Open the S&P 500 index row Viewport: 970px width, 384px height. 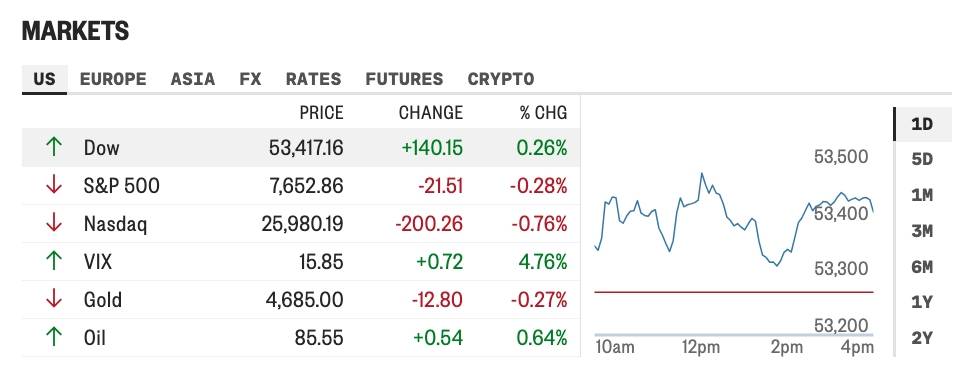pos(301,186)
